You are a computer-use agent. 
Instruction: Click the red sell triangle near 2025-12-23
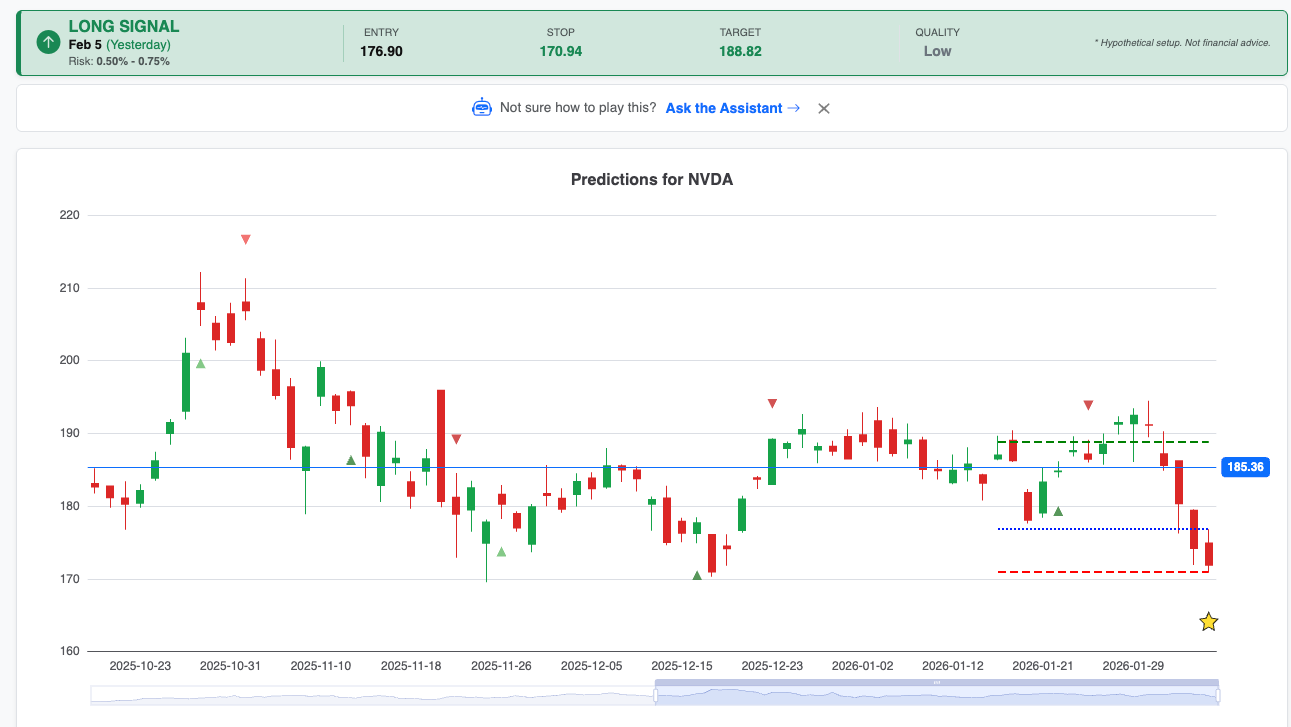(772, 403)
